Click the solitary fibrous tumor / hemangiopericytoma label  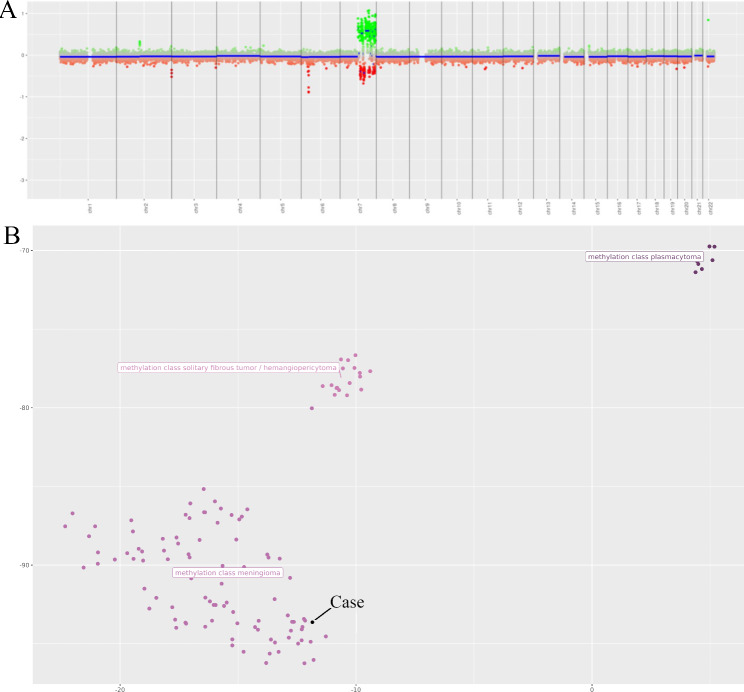pos(228,368)
